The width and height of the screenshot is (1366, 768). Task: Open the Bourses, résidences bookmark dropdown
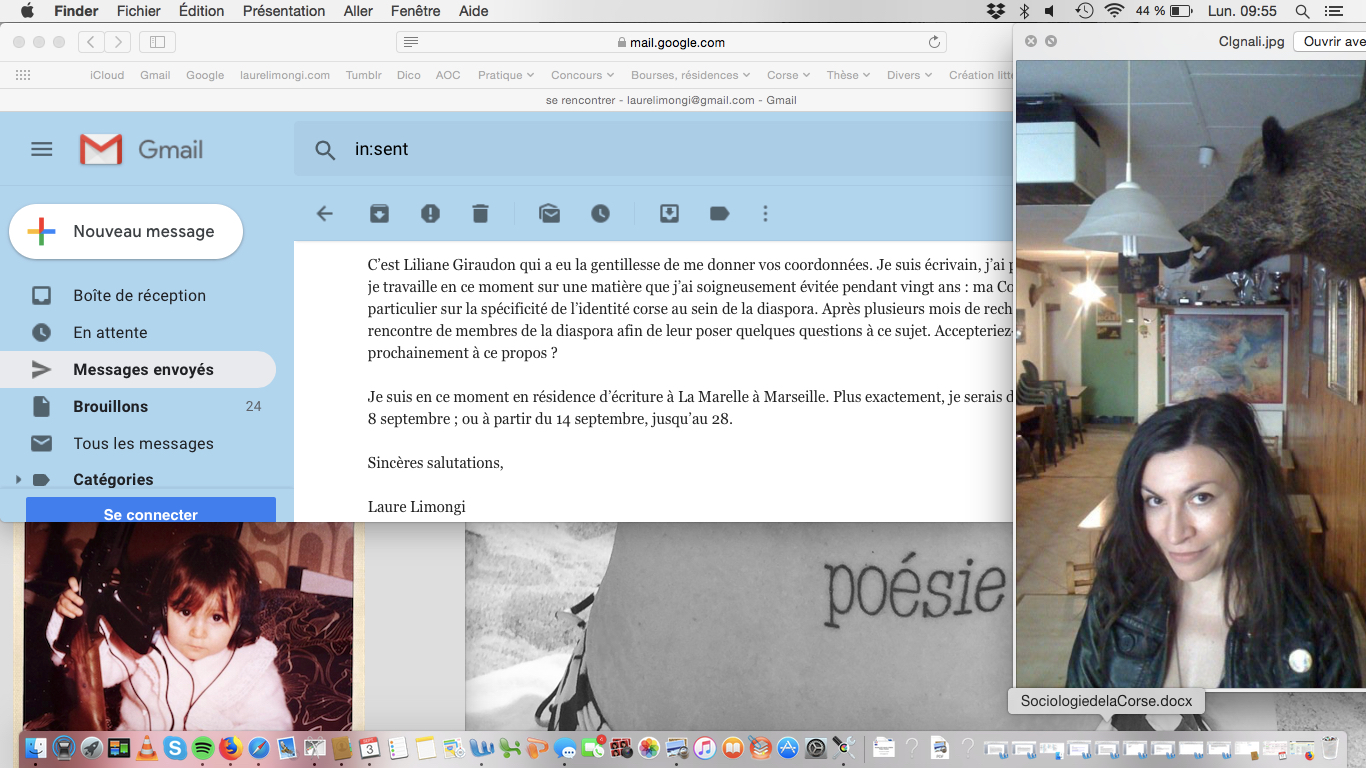pos(690,75)
